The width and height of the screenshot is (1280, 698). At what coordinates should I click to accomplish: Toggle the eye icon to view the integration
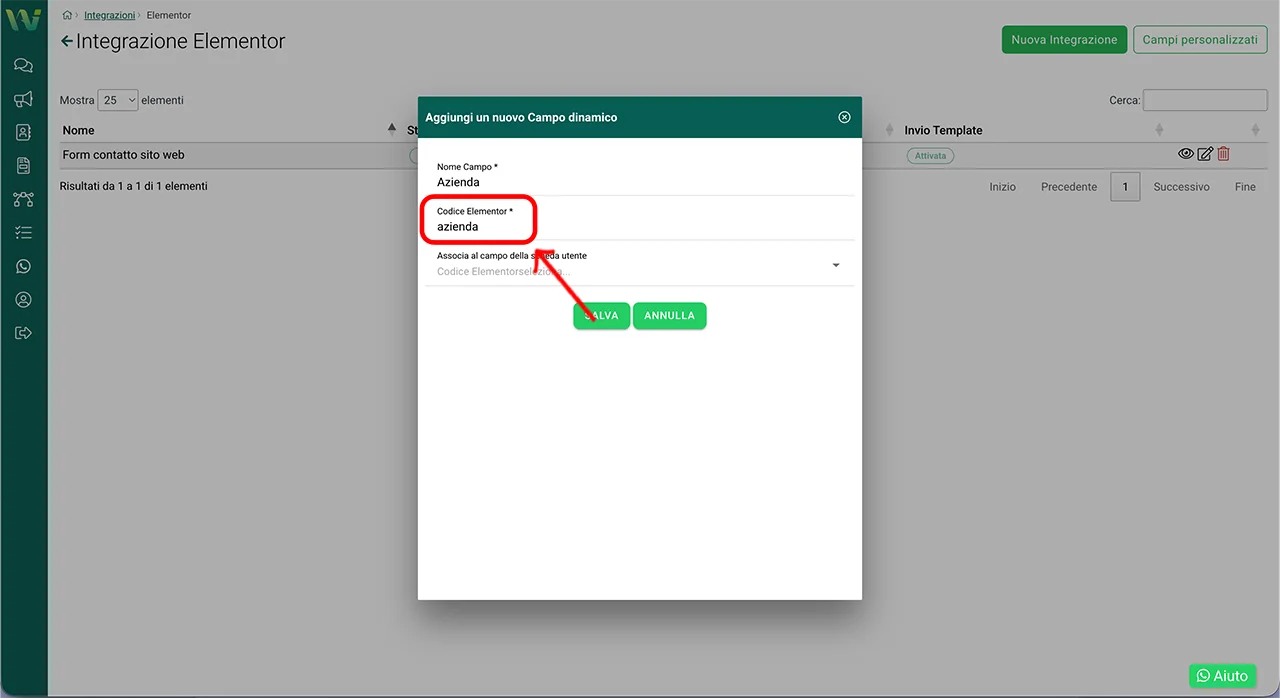click(x=1186, y=154)
